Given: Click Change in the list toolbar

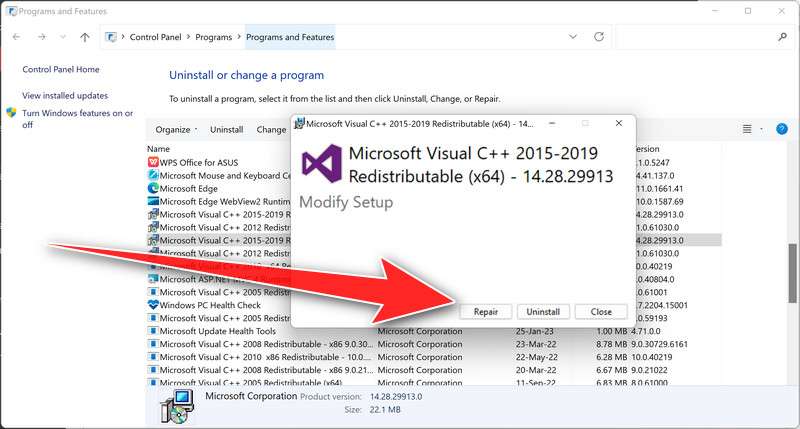Looking at the screenshot, I should 271,130.
